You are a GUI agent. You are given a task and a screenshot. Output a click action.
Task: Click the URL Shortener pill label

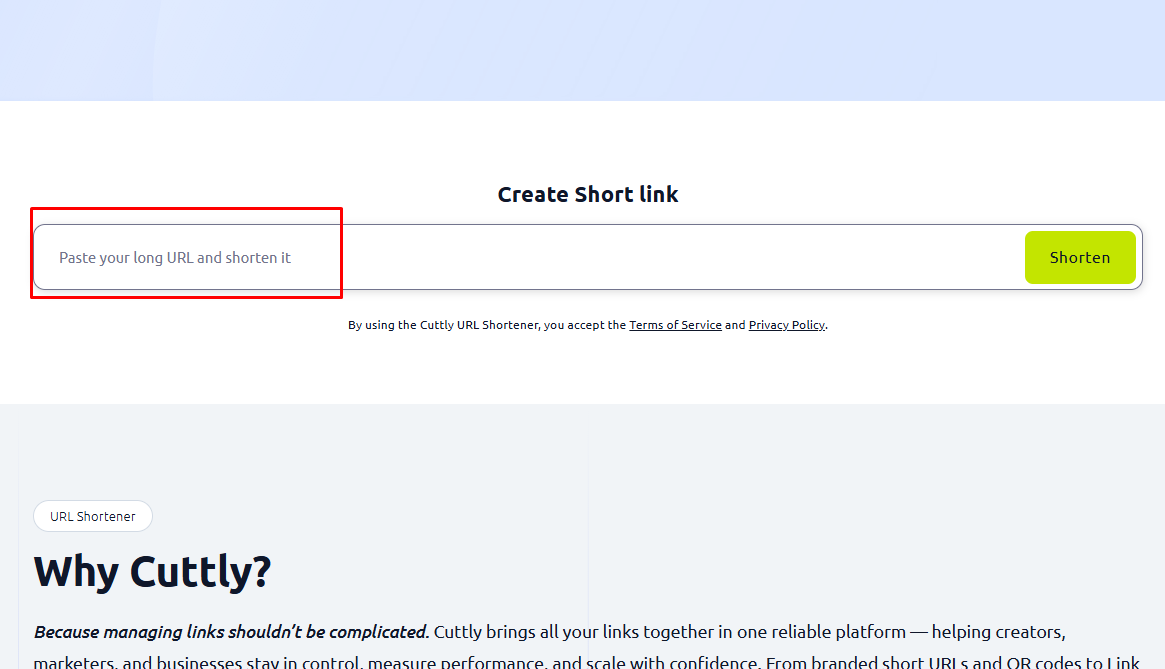tap(92, 516)
